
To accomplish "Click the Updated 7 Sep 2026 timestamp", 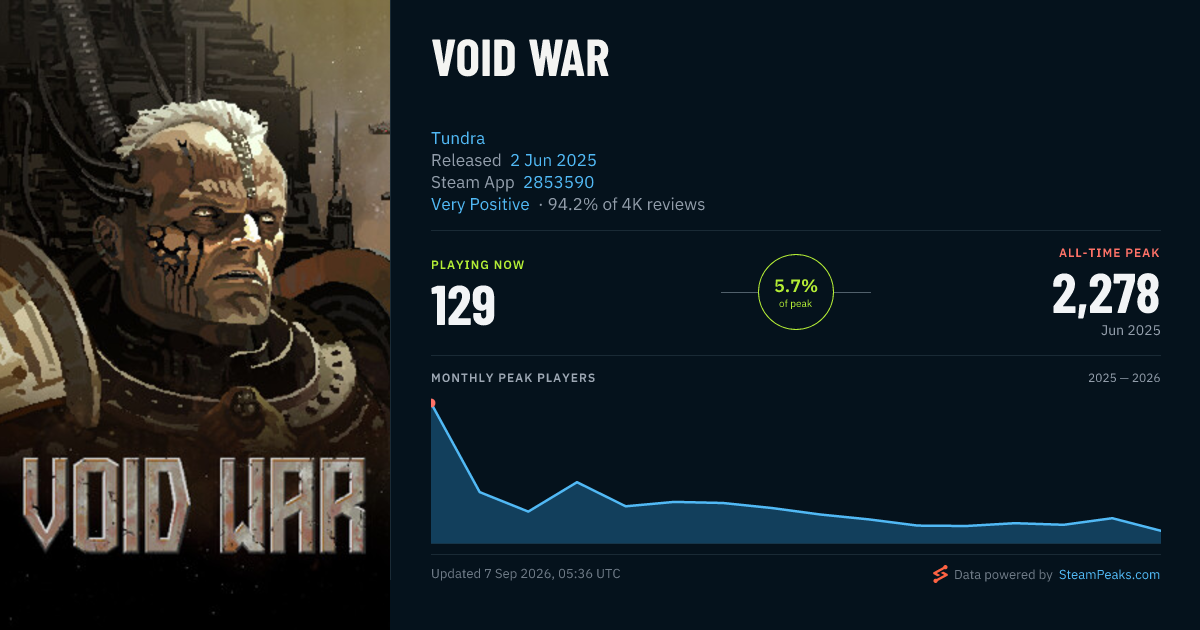I will (x=526, y=574).
